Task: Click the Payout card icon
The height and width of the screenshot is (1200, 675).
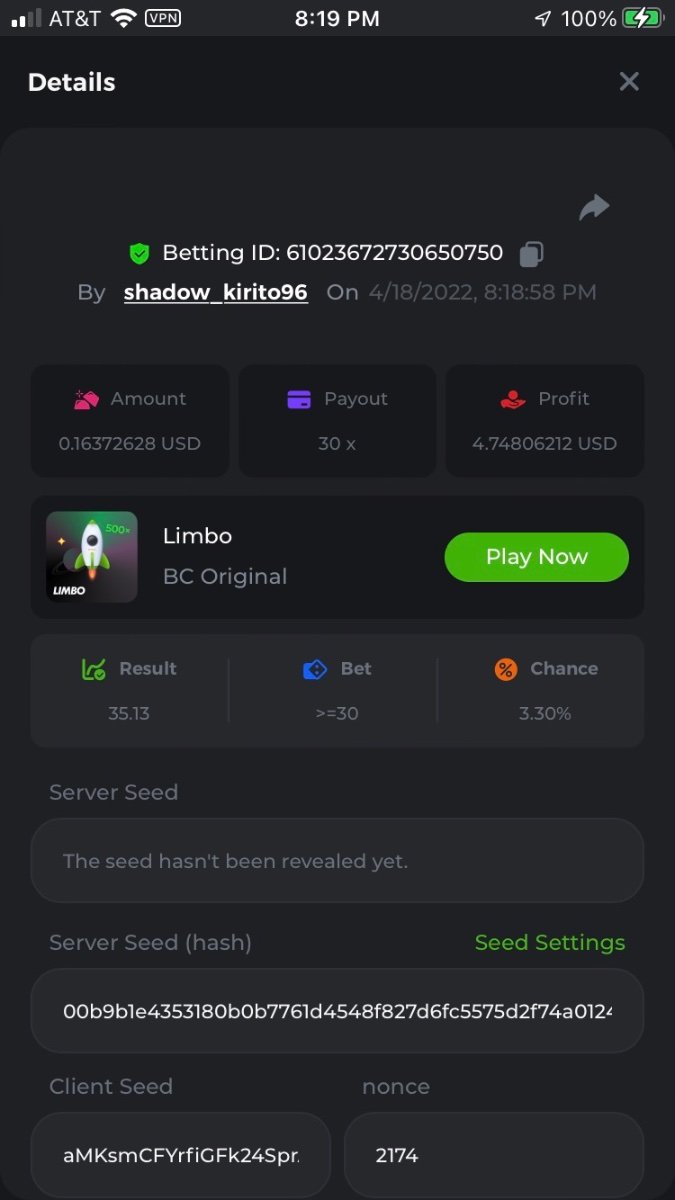Action: coord(299,399)
